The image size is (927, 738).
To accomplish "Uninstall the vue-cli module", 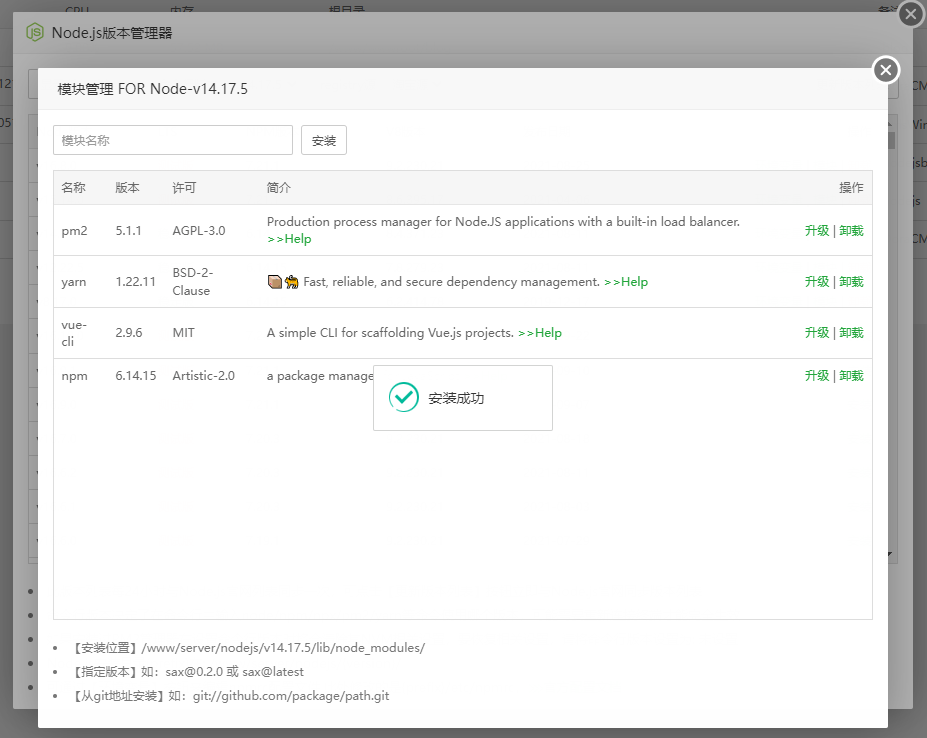I will (851, 332).
